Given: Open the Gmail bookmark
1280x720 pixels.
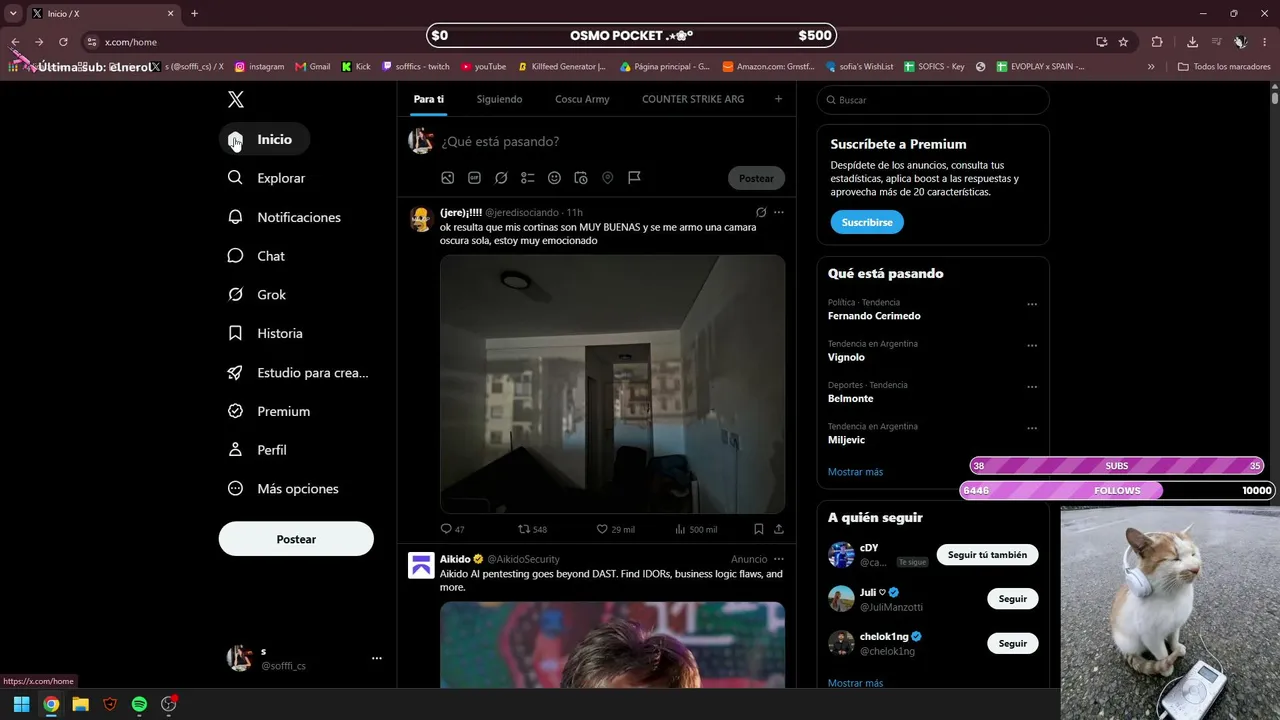Looking at the screenshot, I should [313, 67].
